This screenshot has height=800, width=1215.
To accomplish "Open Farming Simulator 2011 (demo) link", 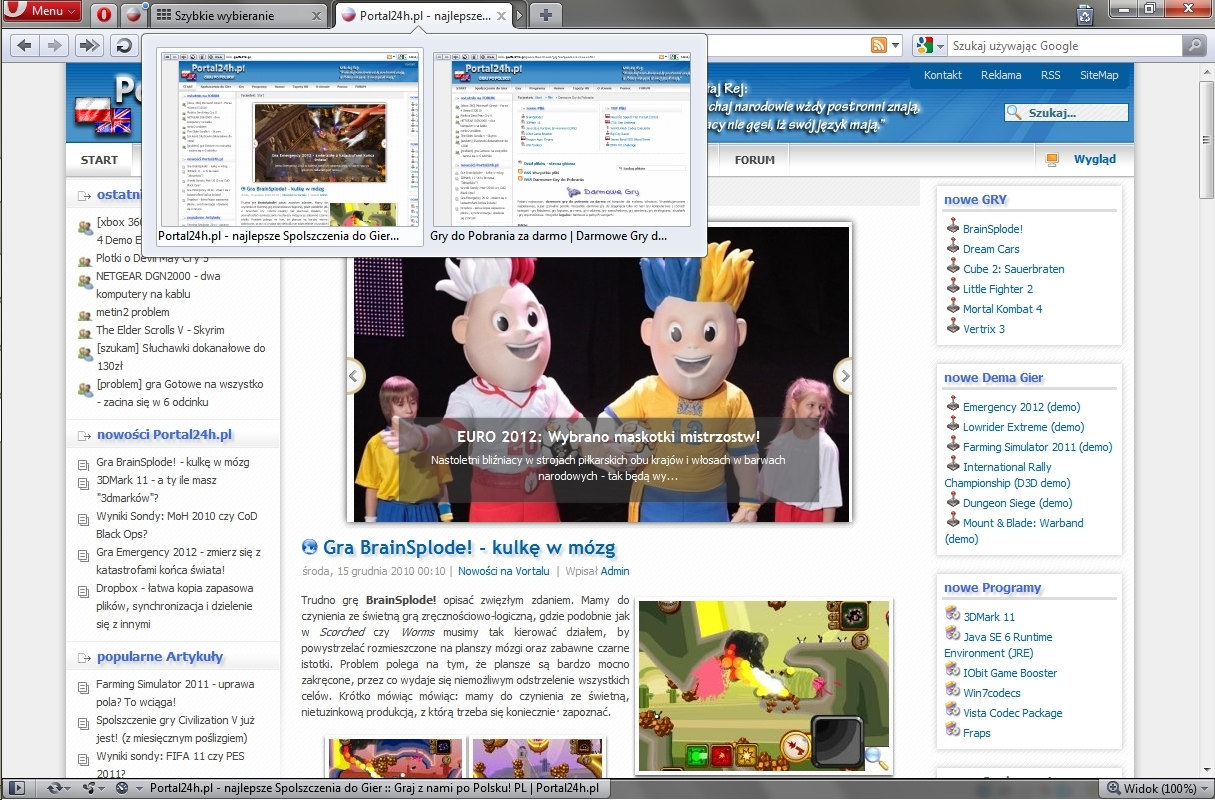I will coord(1037,447).
